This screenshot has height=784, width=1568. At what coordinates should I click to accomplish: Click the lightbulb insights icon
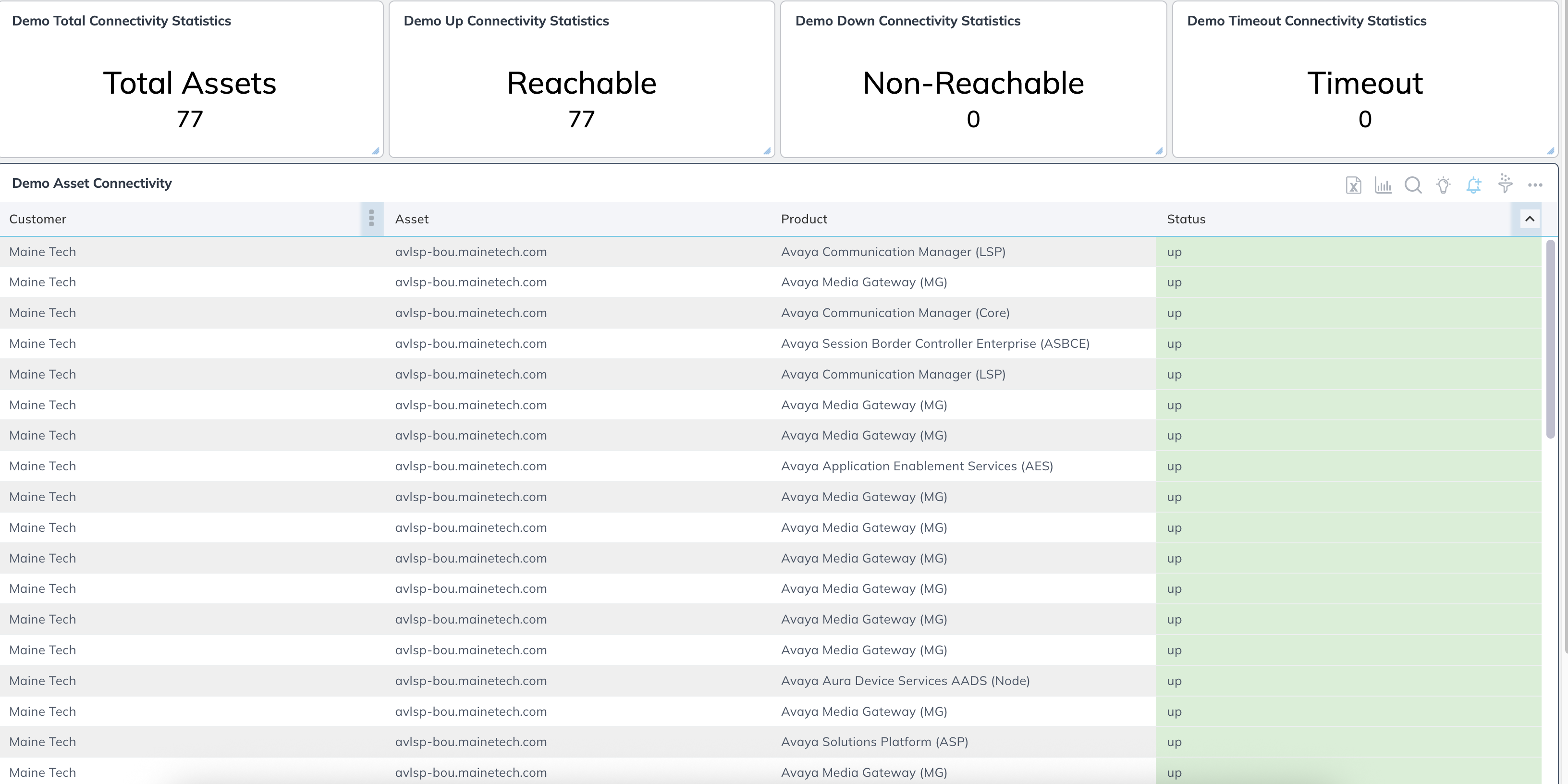(x=1443, y=185)
